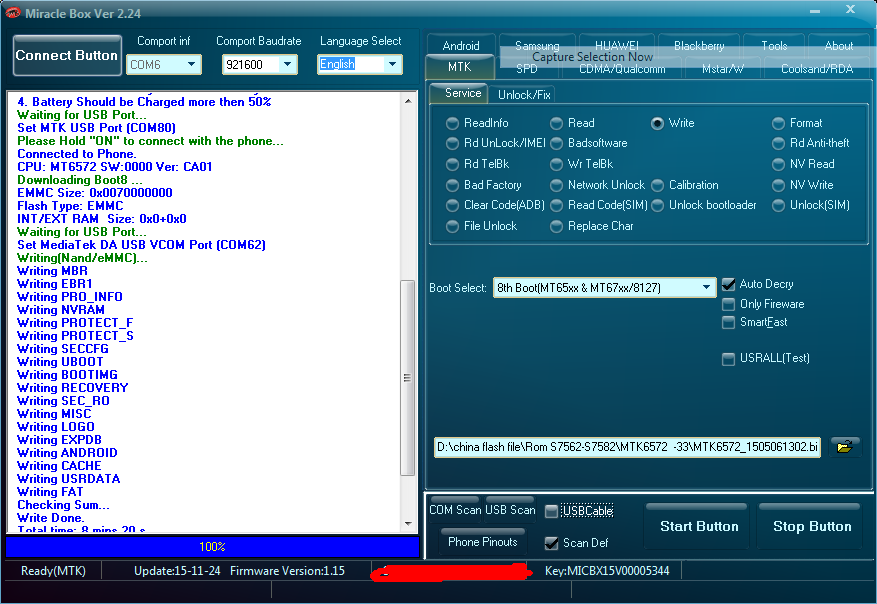
Task: Switch to the Mstar/W tab
Action: (x=723, y=69)
